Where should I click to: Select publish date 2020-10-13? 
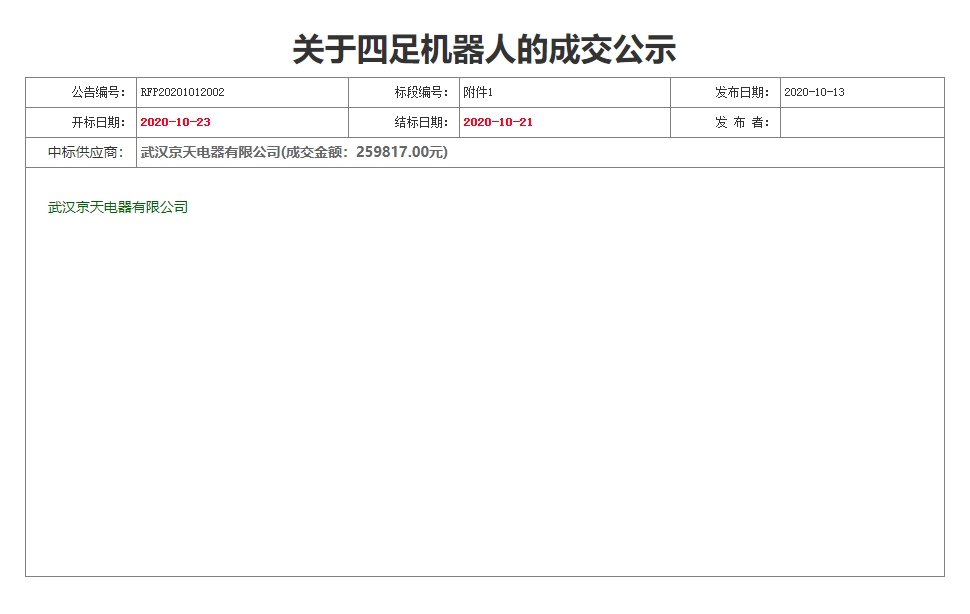814,93
